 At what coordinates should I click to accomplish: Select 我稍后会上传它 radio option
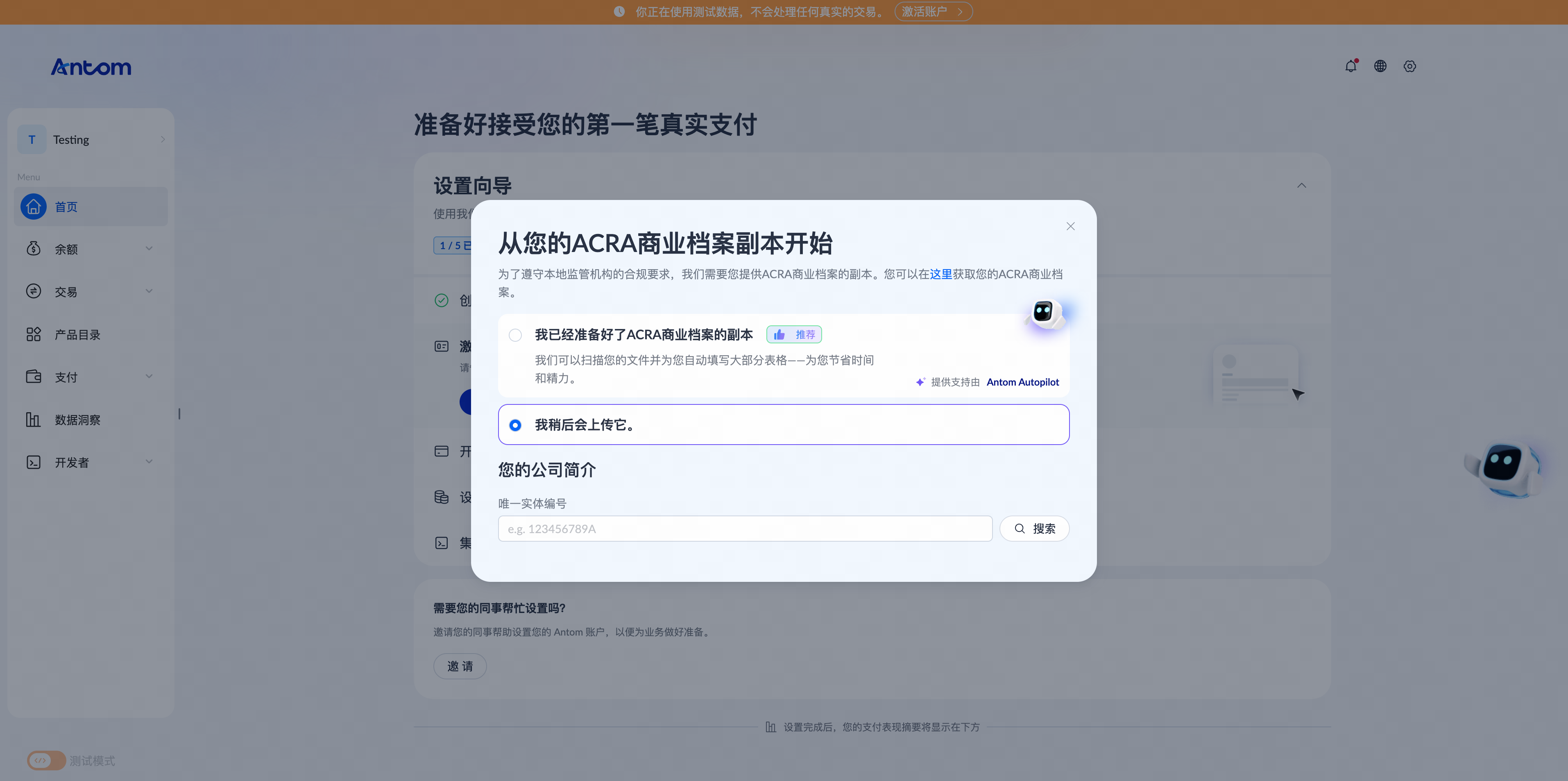pos(516,425)
